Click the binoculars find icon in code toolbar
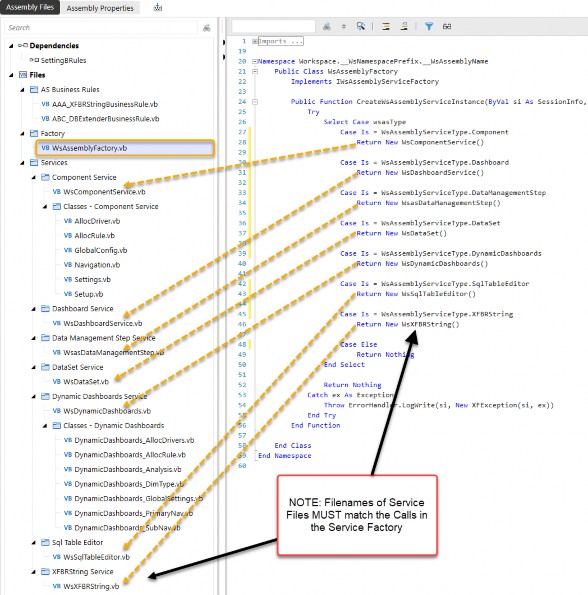Screen dimensions: 588x595 pyautogui.click(x=326, y=27)
